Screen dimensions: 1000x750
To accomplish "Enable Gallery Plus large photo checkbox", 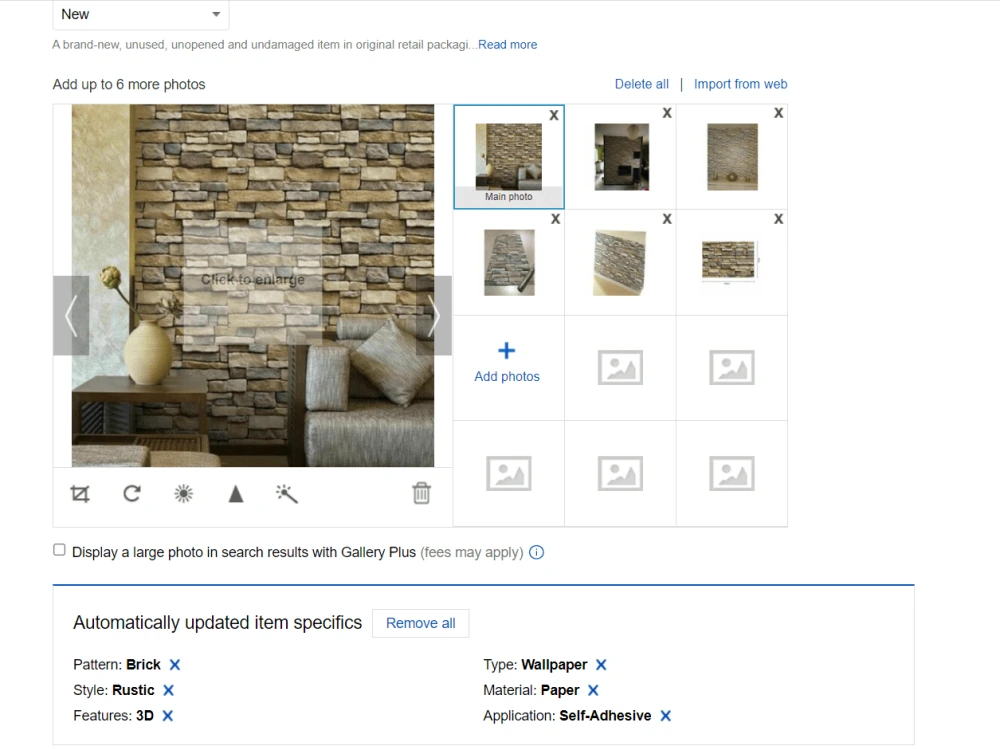I will pos(59,550).
